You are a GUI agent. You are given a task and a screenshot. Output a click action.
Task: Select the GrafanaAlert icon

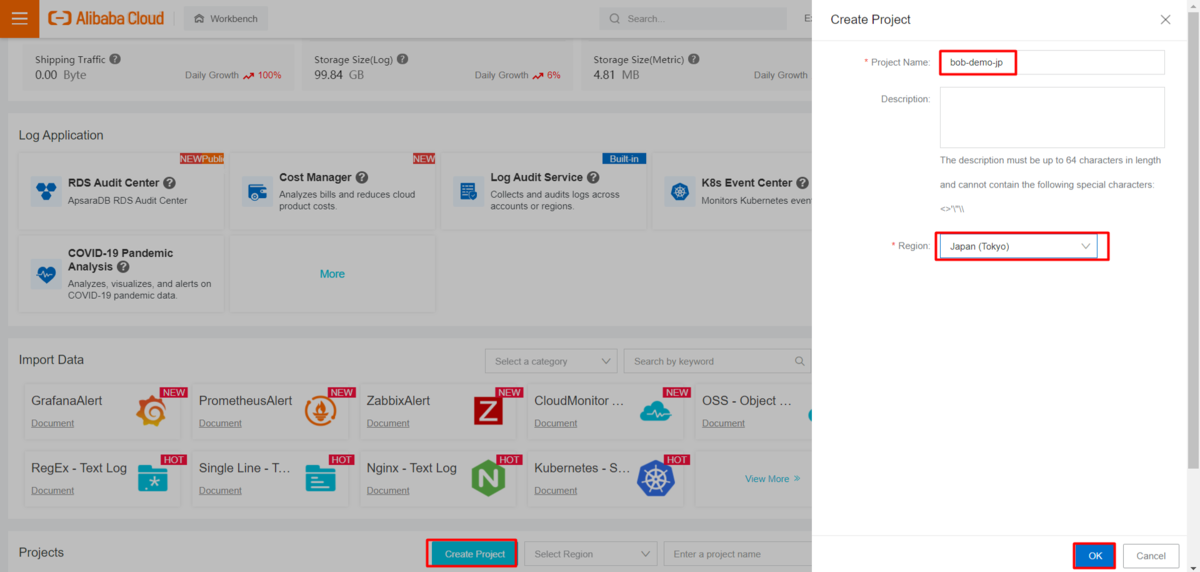pyautogui.click(x=152, y=410)
